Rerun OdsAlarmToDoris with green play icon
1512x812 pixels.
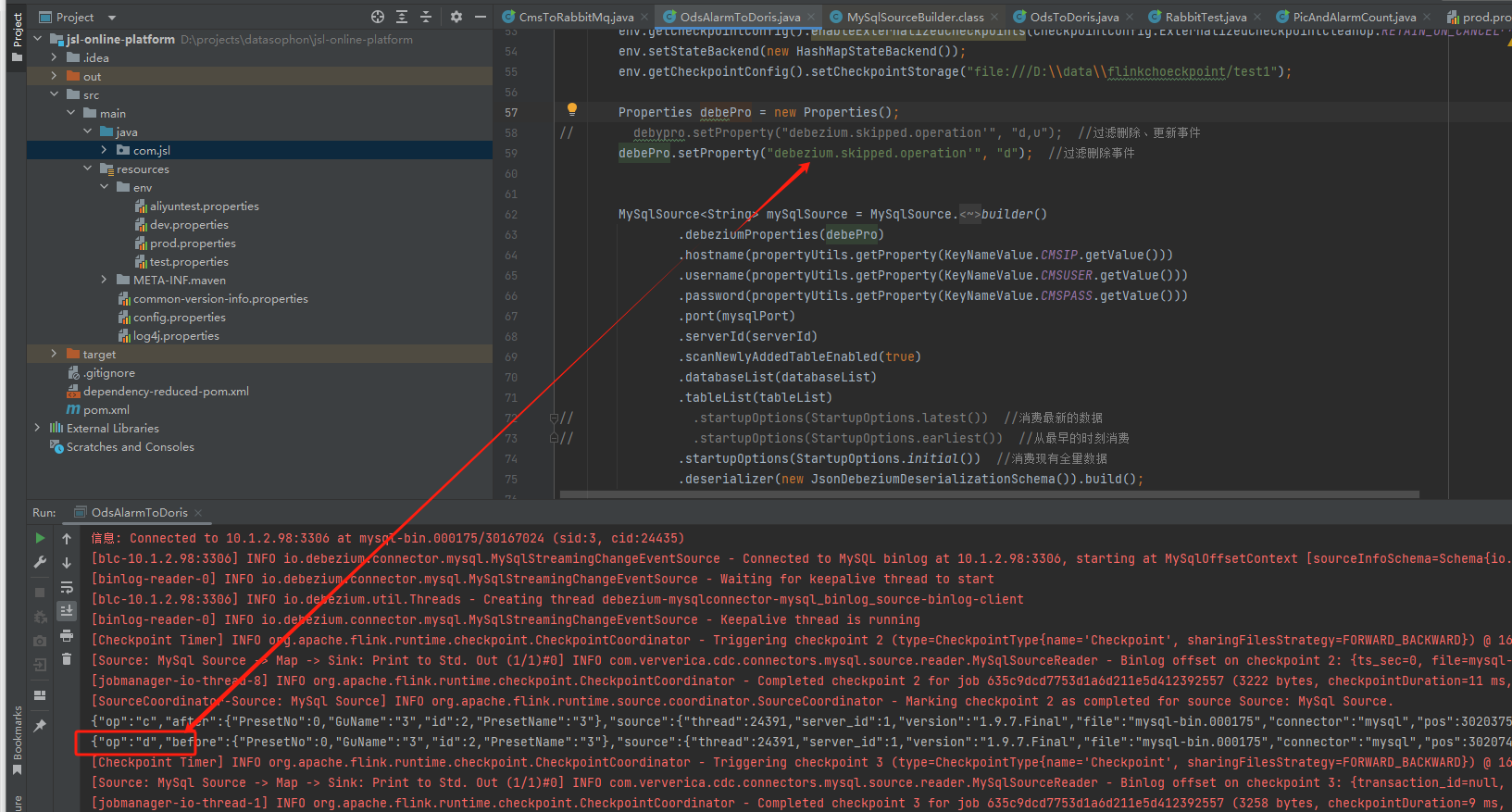pos(40,538)
